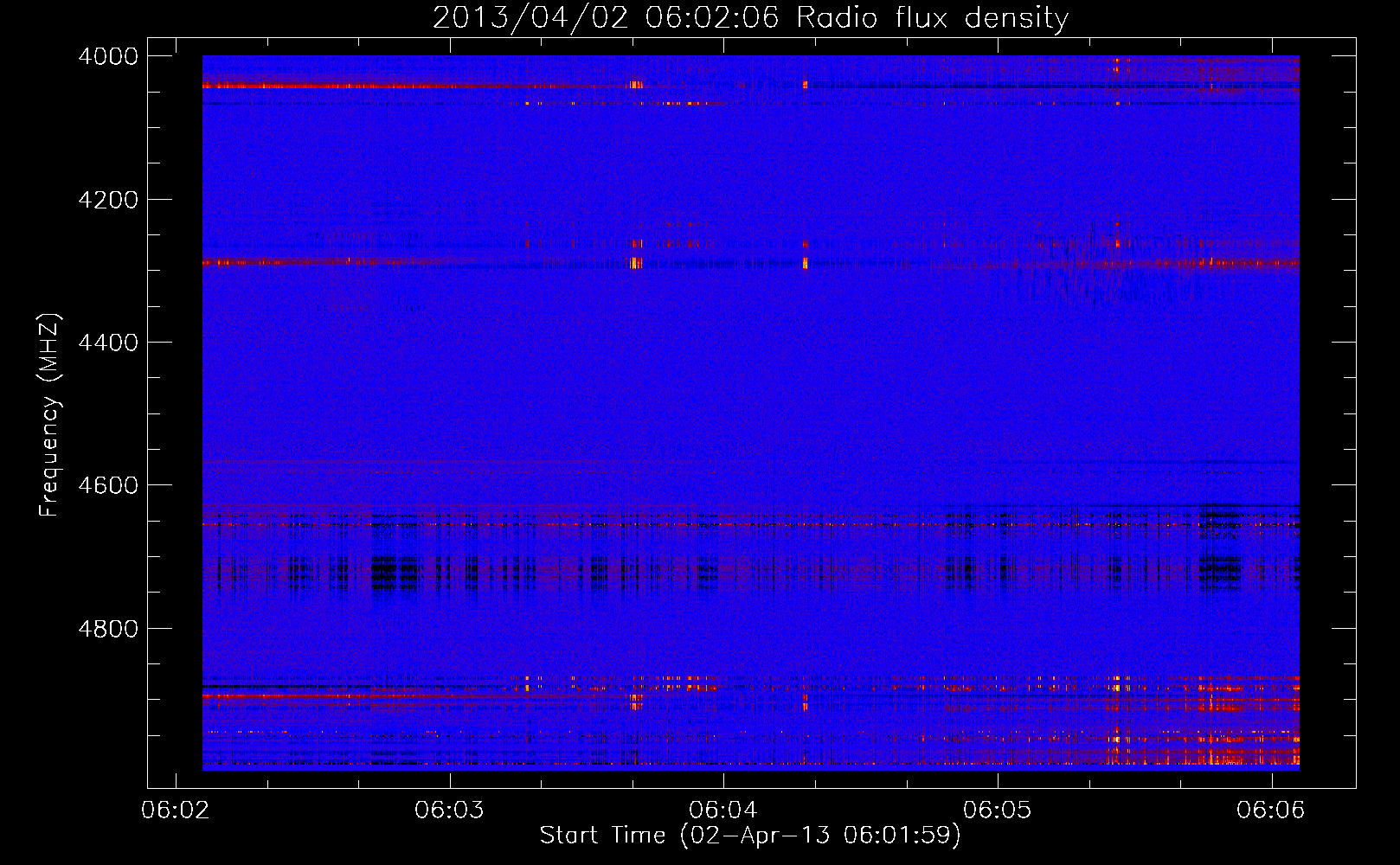
Task: Click the 'Start Time (02-Apr-13 06:01:59)' axis title
Action: 750,836
